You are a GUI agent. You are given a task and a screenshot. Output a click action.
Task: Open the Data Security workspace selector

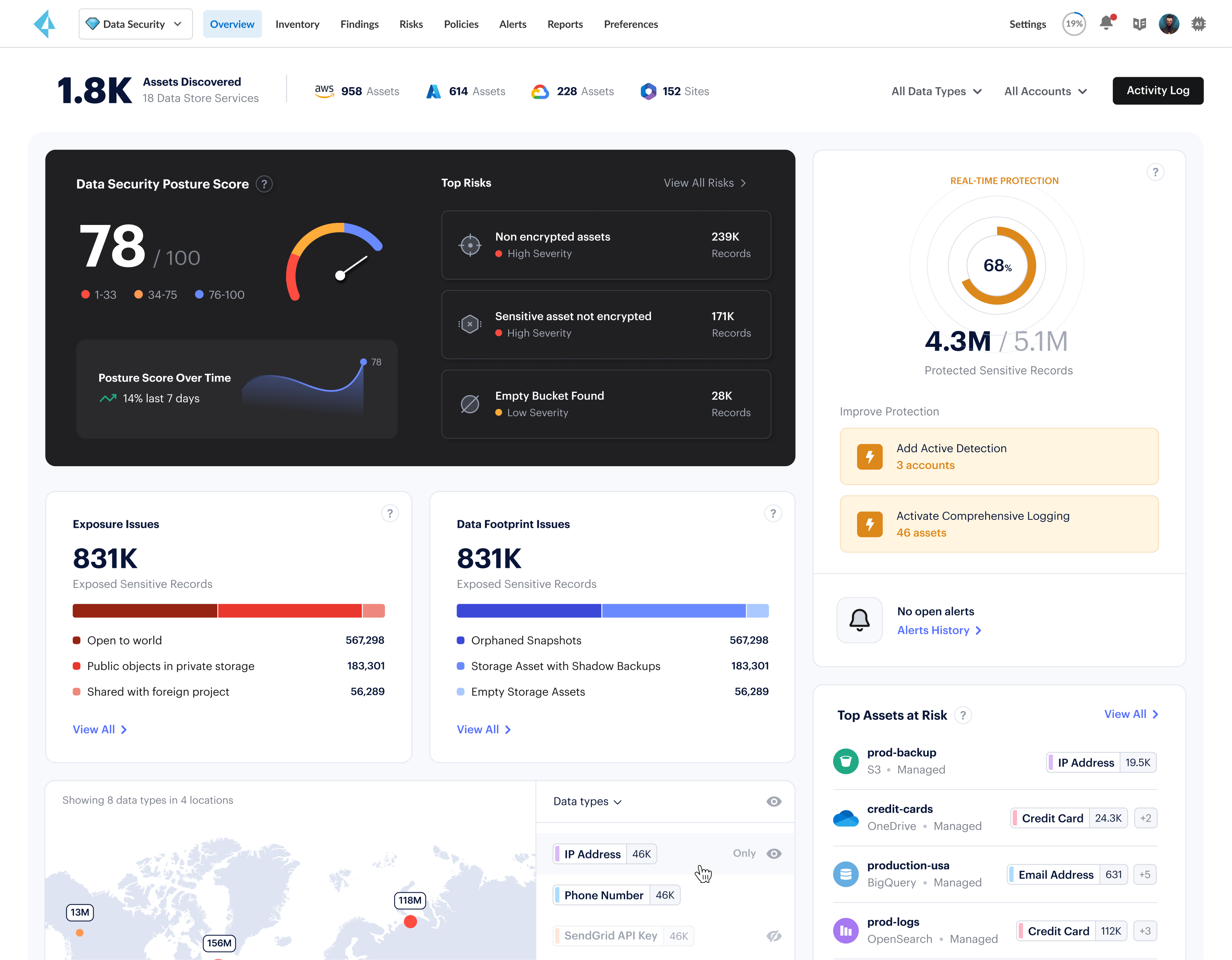(x=135, y=24)
